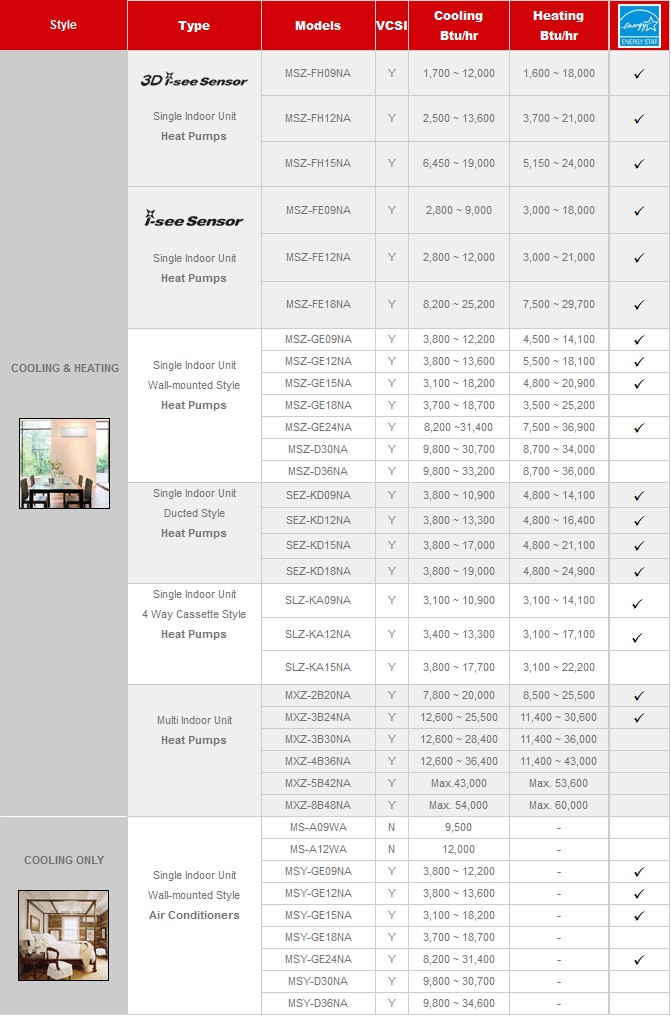Select model MSZ-D36NA
671x1016 pixels.
click(x=317, y=472)
